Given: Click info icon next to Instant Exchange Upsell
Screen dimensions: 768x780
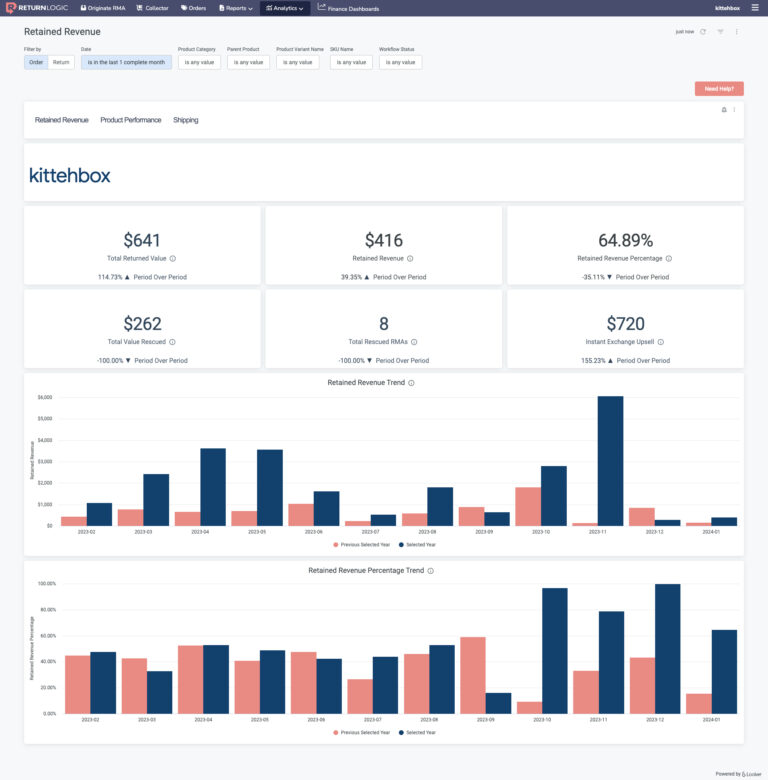Looking at the screenshot, I should 661,342.
